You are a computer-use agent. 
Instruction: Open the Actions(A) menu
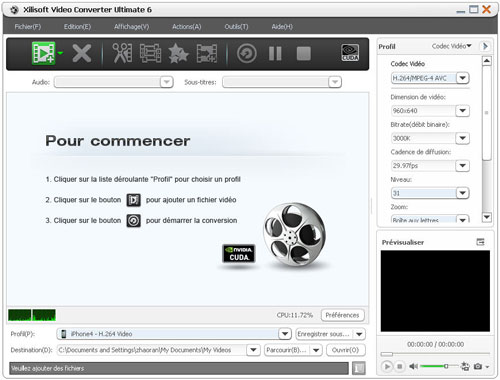pos(187,27)
